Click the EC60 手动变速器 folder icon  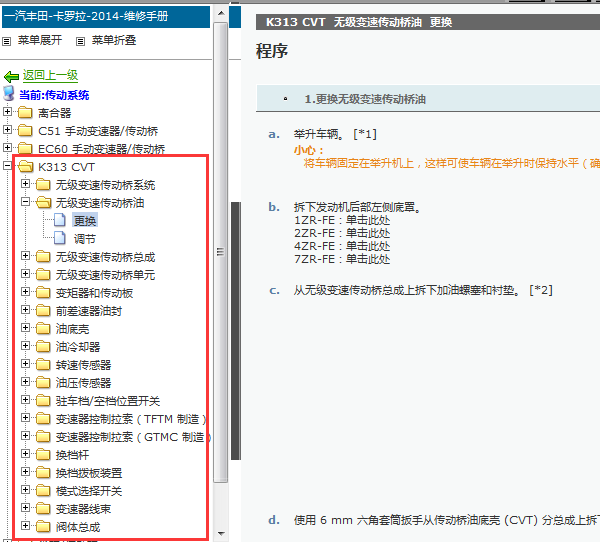[x=25, y=148]
